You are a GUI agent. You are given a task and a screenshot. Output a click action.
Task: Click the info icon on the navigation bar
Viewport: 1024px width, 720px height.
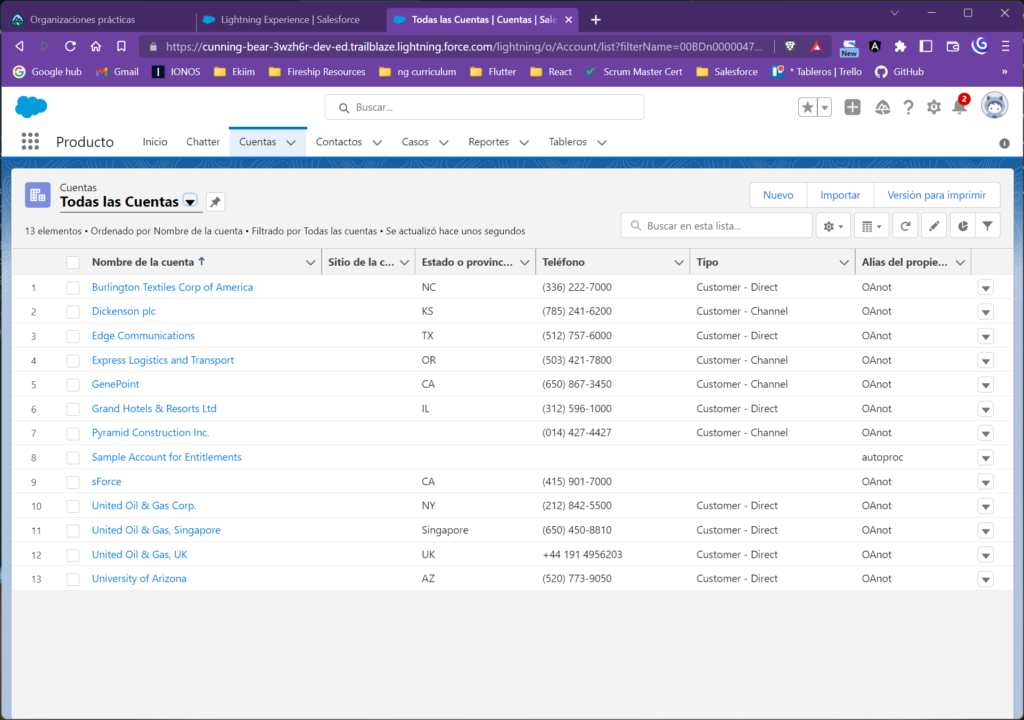pos(1004,143)
